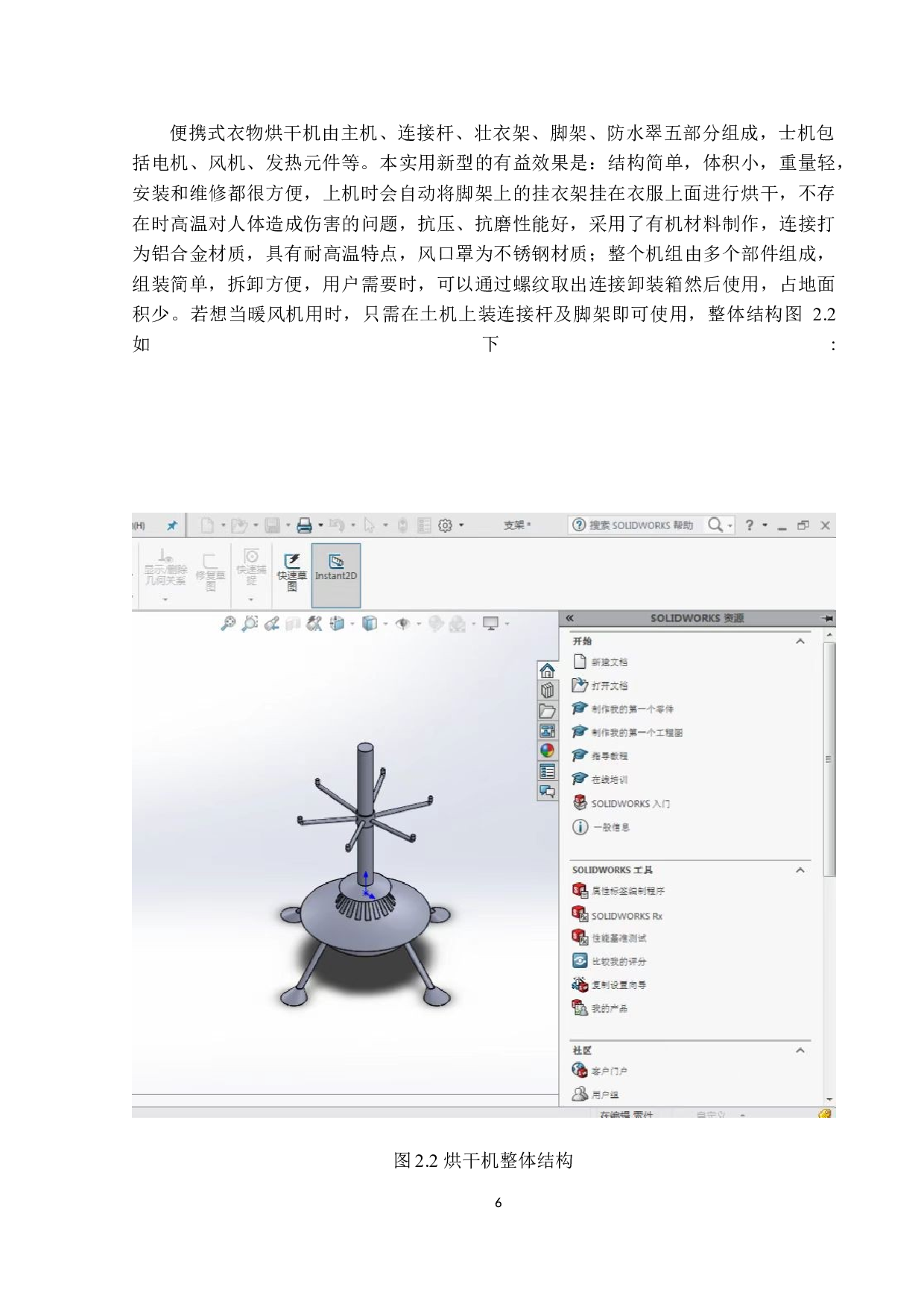
Task: Click the 搜索 SOLIDWORKS 帮助 search field
Action: coord(641,525)
